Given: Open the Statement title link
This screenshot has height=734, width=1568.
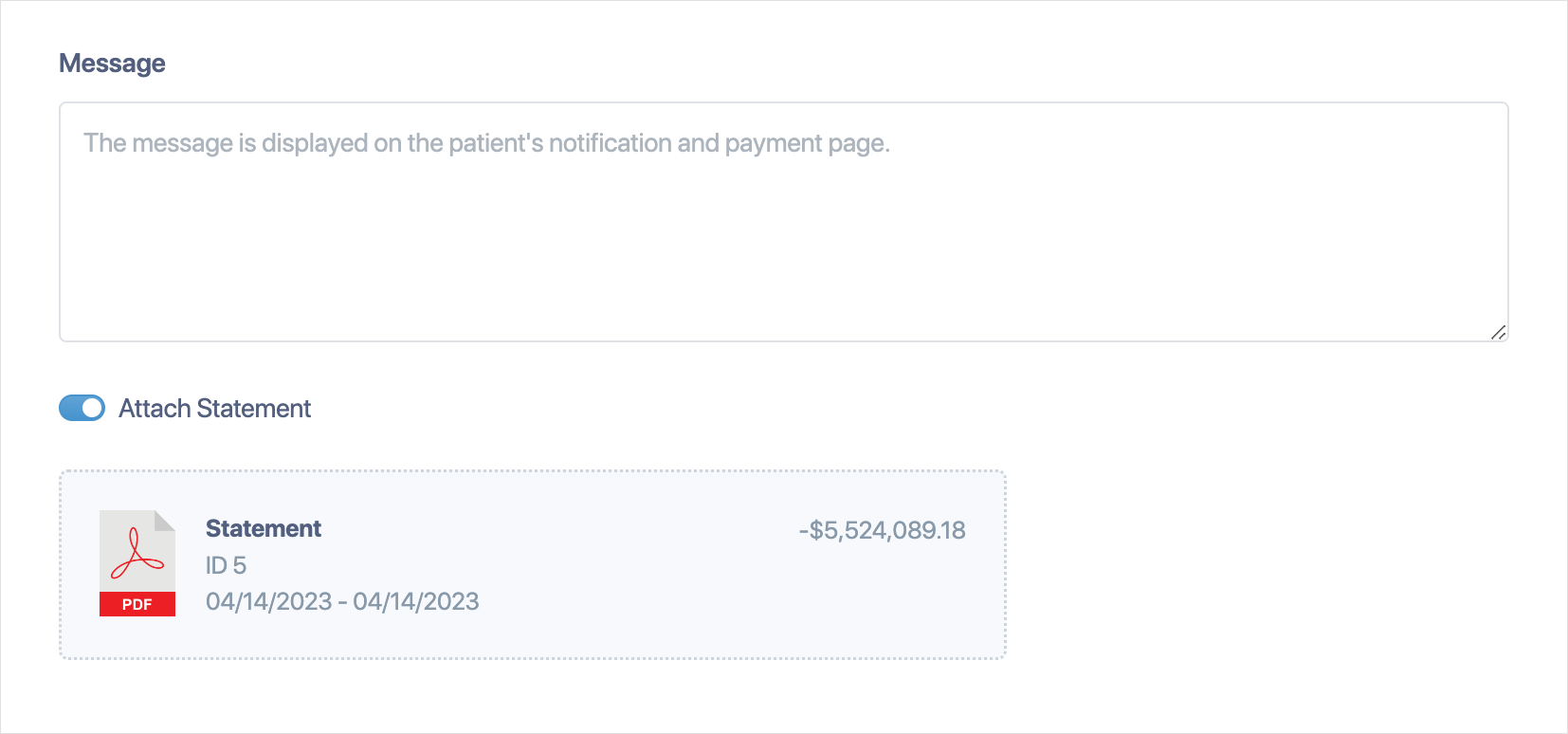Looking at the screenshot, I should tap(264, 528).
